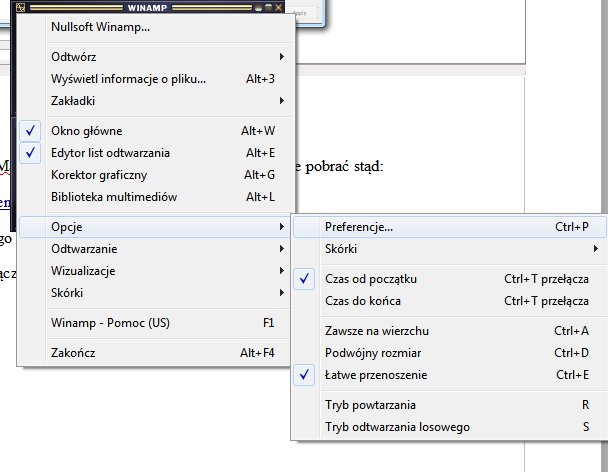Viewport: 608px width, 472px height.
Task: Select Czas do końca time mode
Action: [450, 301]
